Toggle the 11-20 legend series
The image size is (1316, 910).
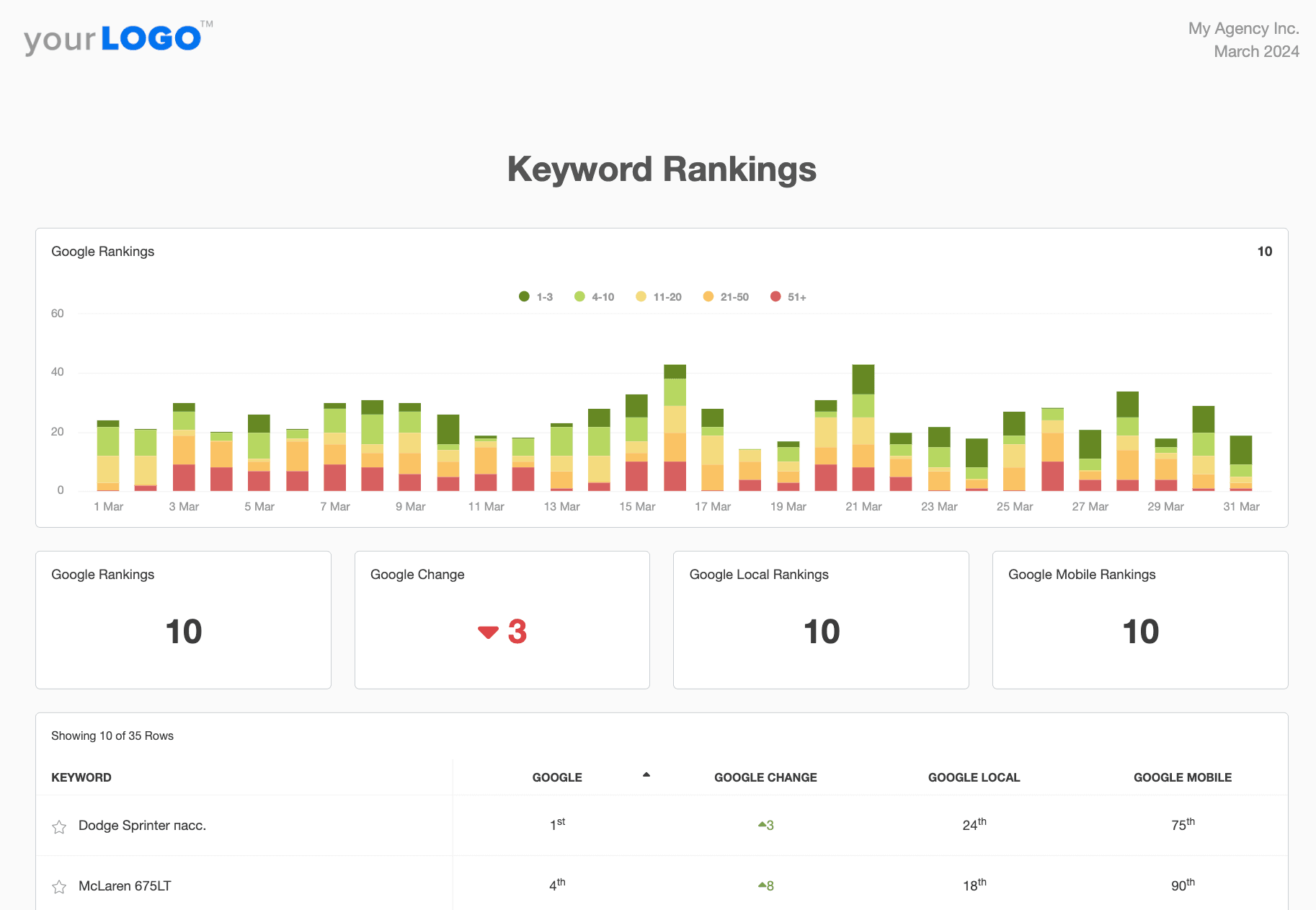click(x=658, y=297)
